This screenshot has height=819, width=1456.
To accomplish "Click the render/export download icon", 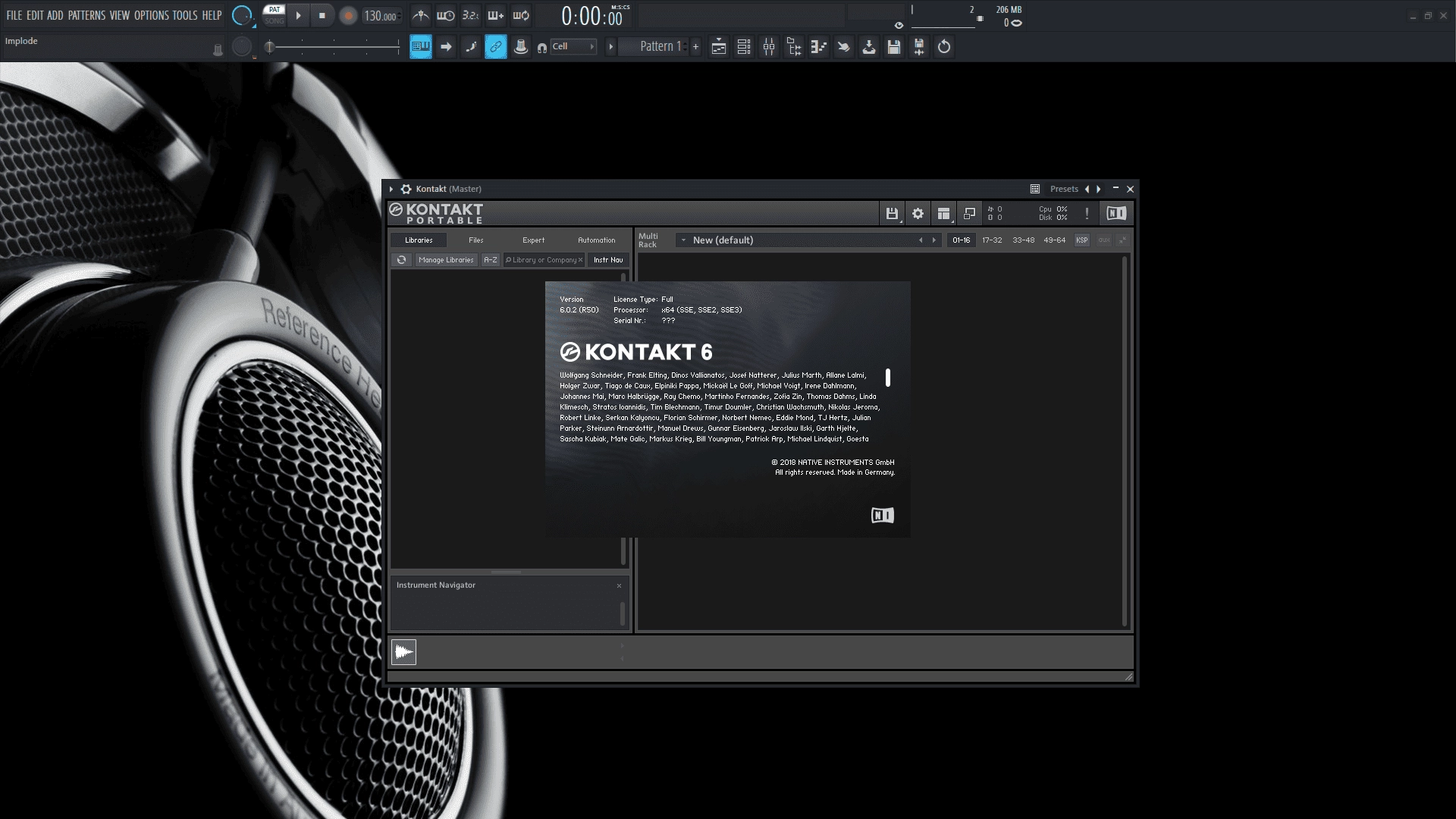I will point(869,47).
